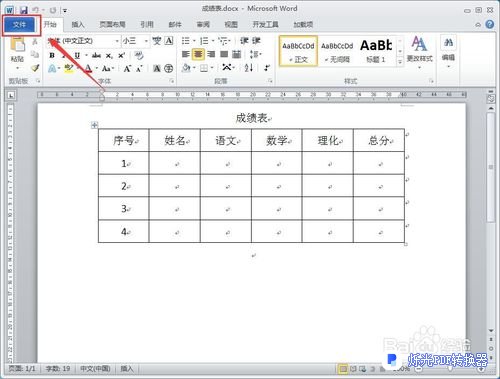The image size is (500, 379).
Task: Toggle Bold formatting
Action: (x=52, y=55)
